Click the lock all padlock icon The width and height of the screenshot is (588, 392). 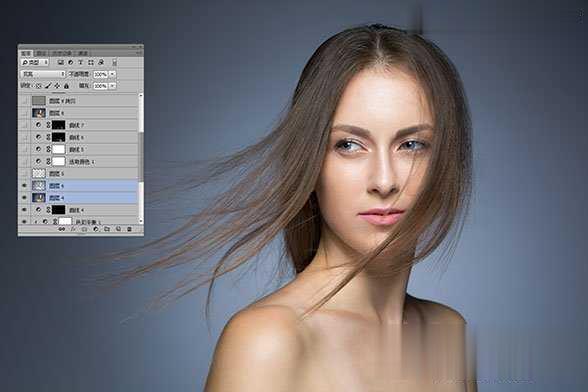click(x=66, y=86)
